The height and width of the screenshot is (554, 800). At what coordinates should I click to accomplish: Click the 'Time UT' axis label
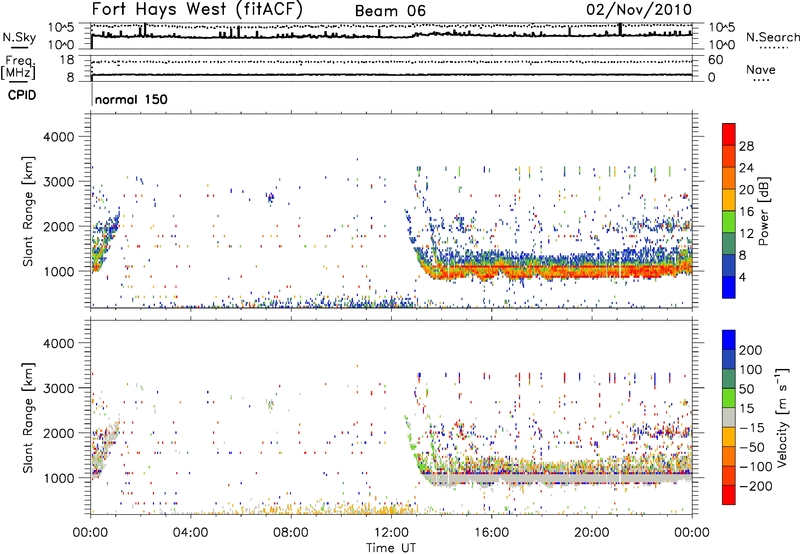(x=391, y=548)
